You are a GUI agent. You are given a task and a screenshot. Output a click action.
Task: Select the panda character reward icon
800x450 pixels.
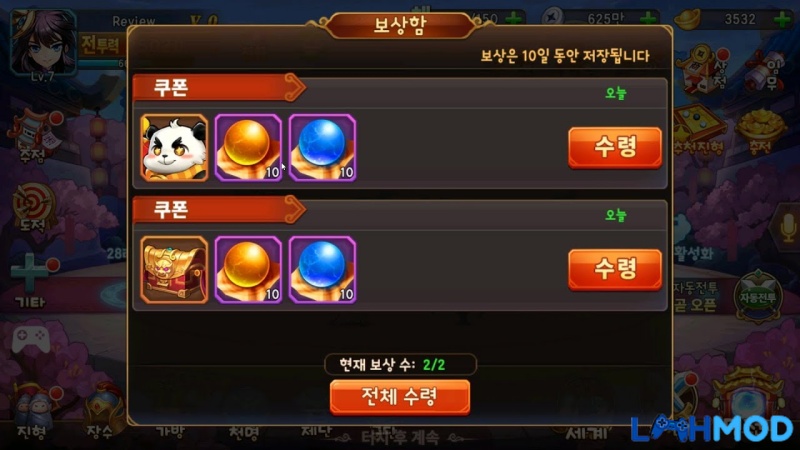[x=174, y=148]
